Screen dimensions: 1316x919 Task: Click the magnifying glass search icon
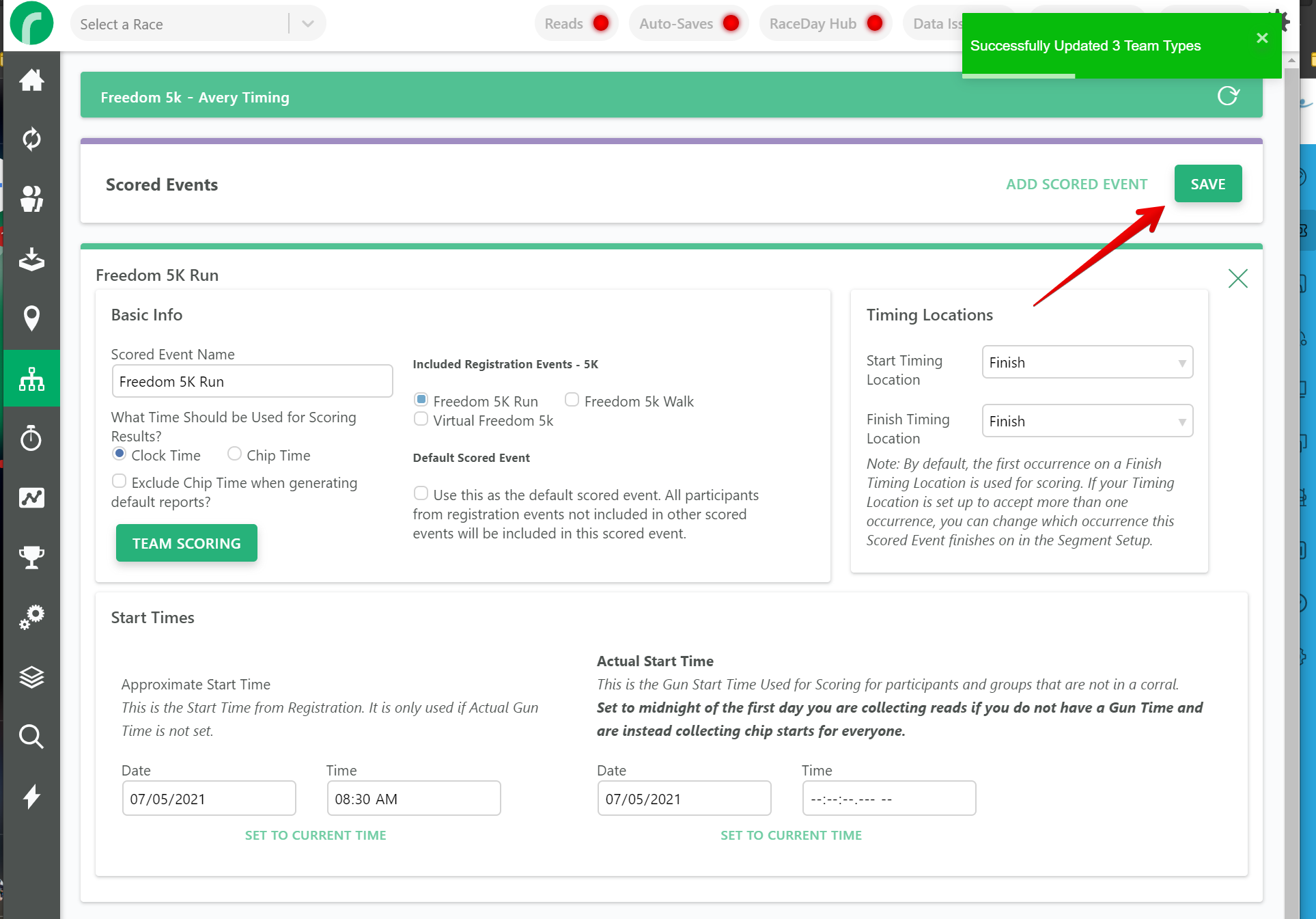click(31, 737)
